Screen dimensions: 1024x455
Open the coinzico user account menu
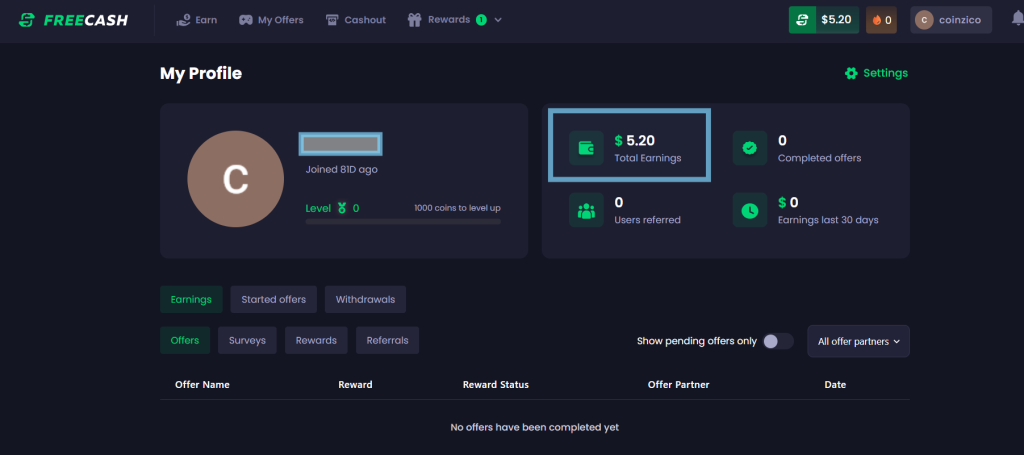[x=950, y=20]
